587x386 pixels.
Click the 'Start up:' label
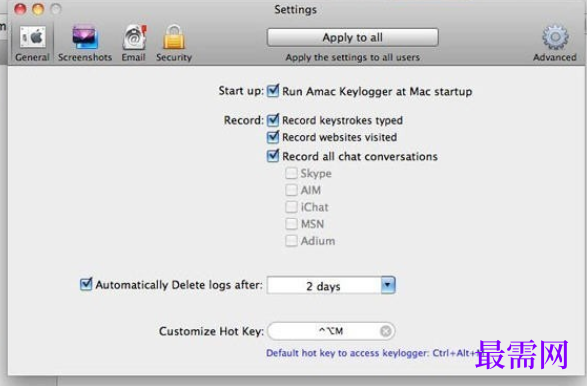tap(241, 91)
